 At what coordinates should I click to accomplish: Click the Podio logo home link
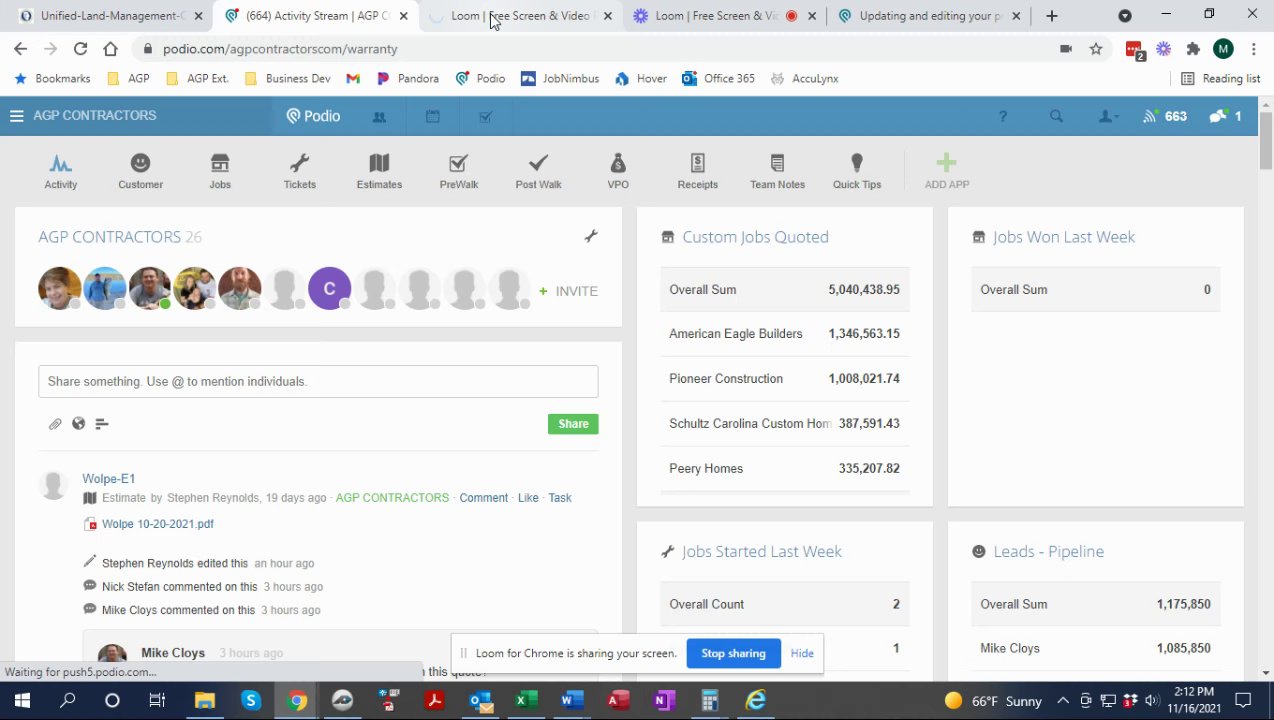click(x=313, y=116)
